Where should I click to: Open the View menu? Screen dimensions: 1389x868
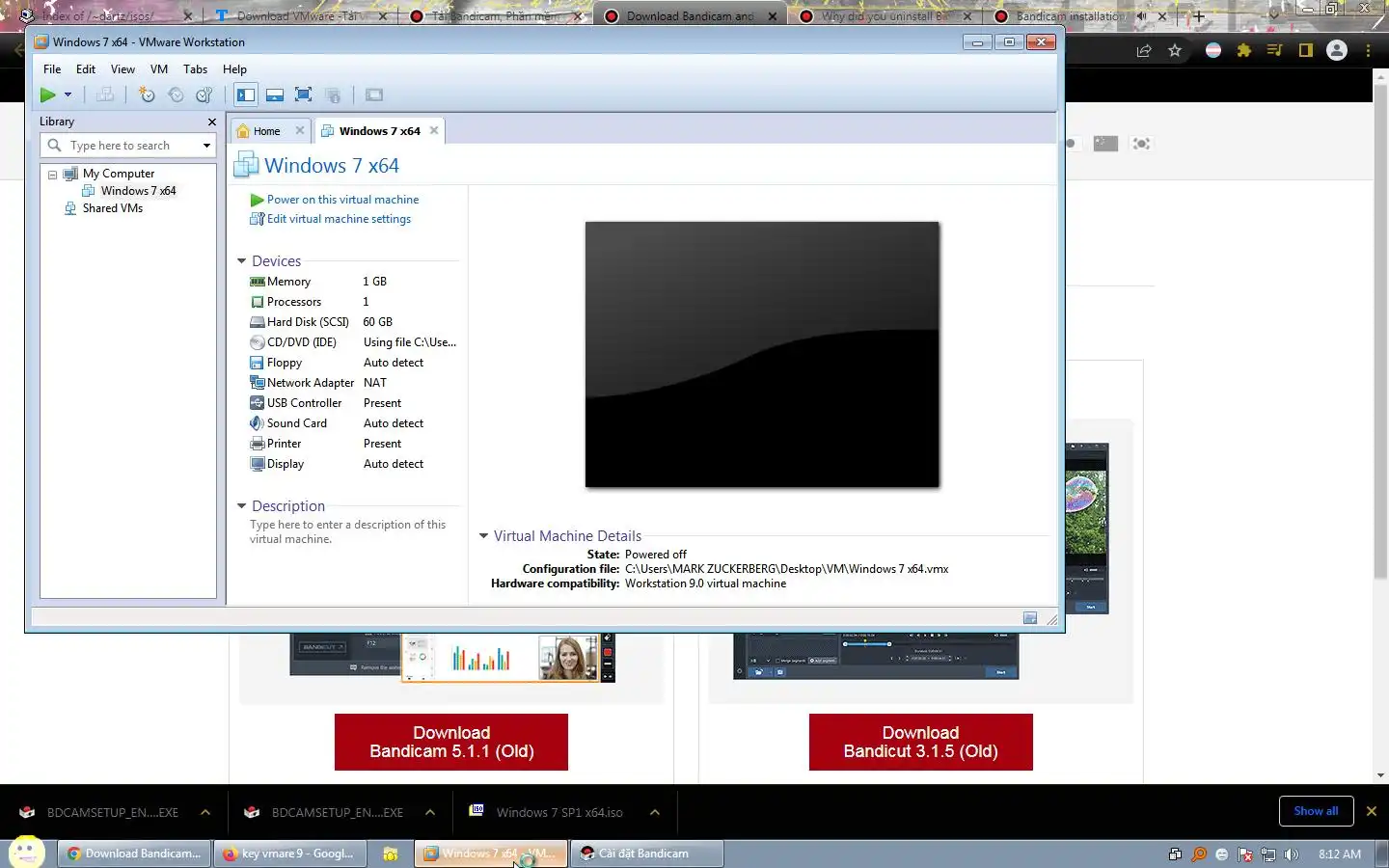pos(123,69)
